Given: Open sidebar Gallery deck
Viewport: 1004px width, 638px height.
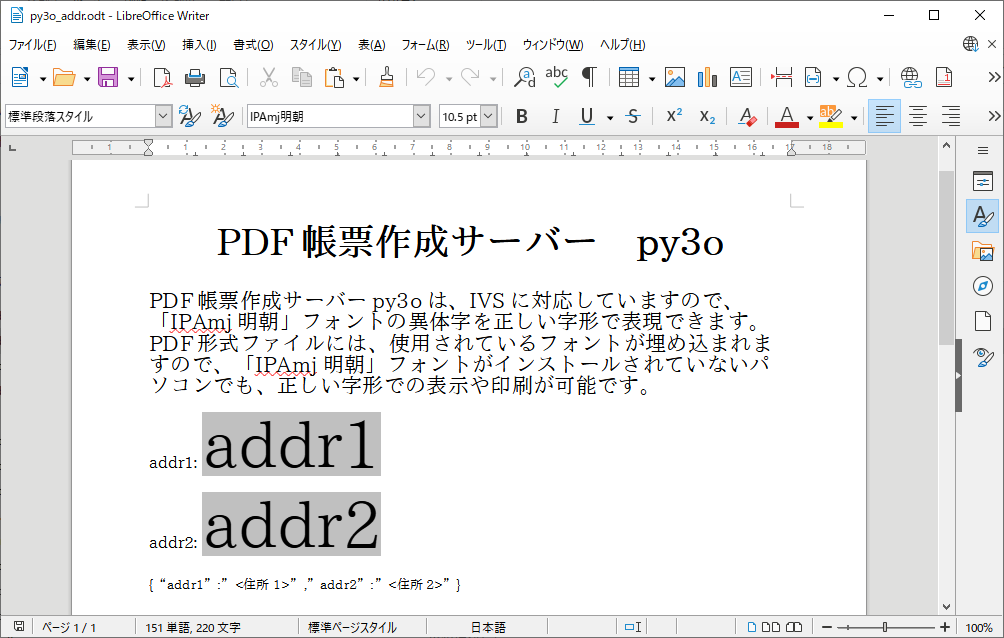Looking at the screenshot, I should point(982,251).
